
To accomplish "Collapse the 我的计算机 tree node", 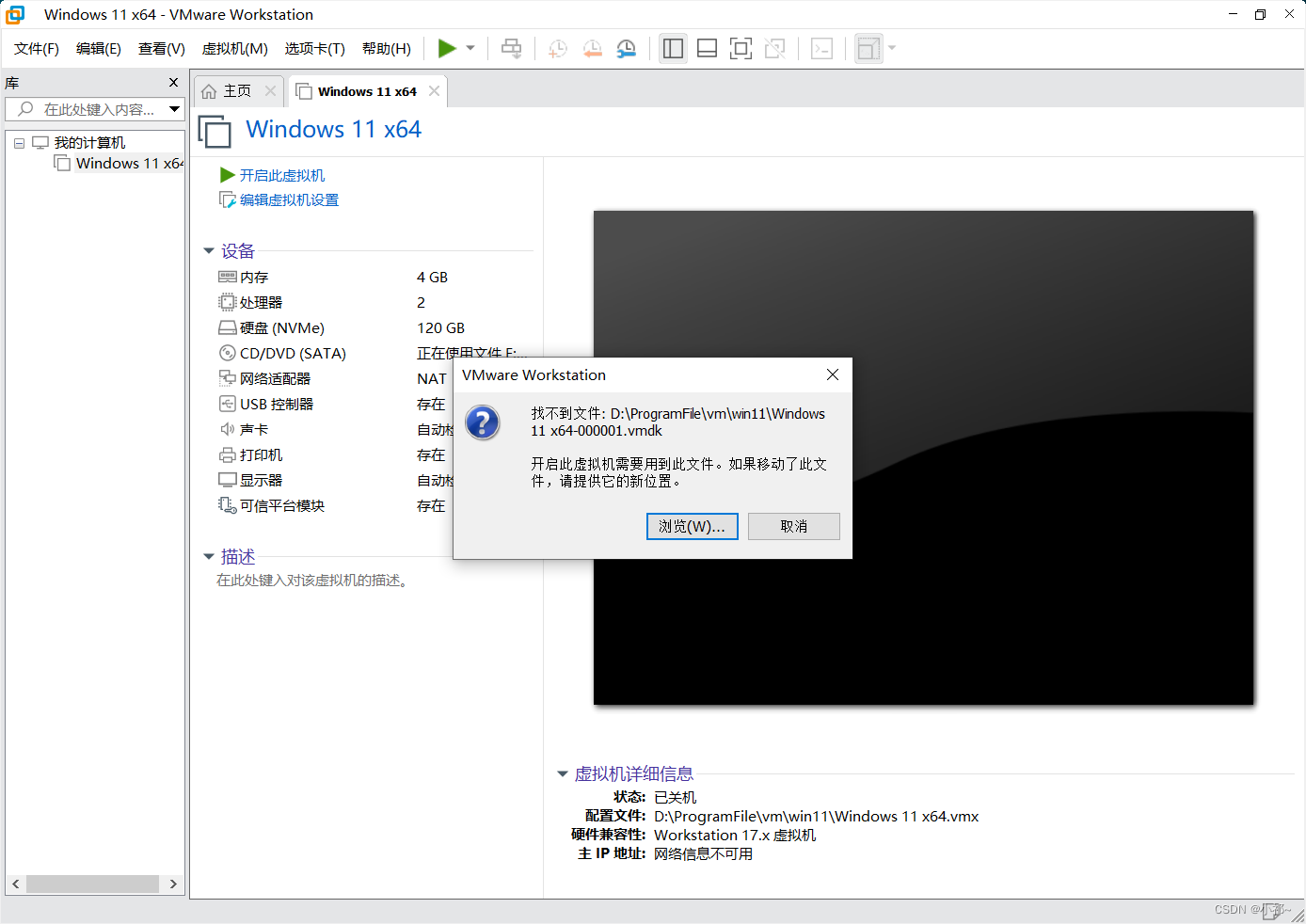I will (x=19, y=143).
